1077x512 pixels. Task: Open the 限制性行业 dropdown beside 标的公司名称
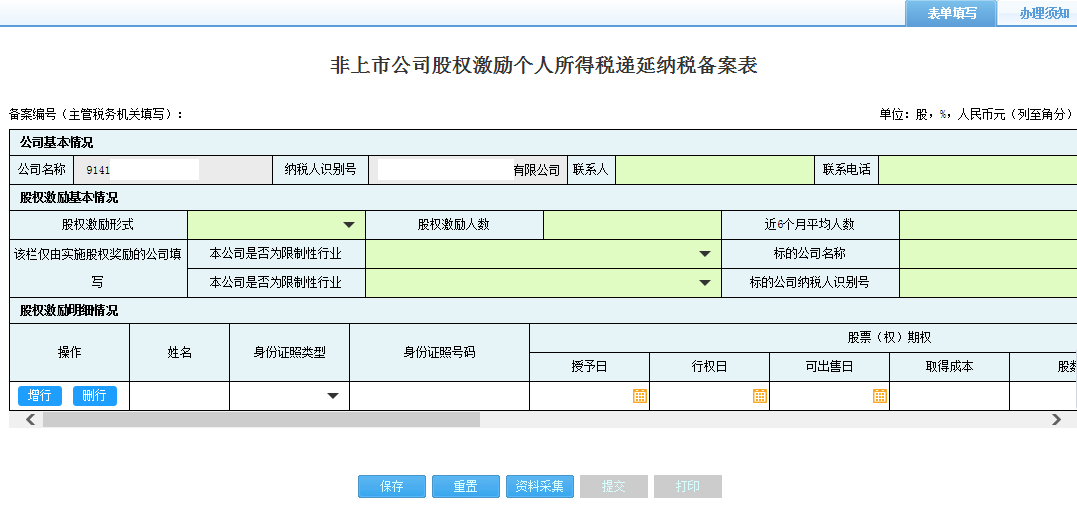tap(704, 254)
